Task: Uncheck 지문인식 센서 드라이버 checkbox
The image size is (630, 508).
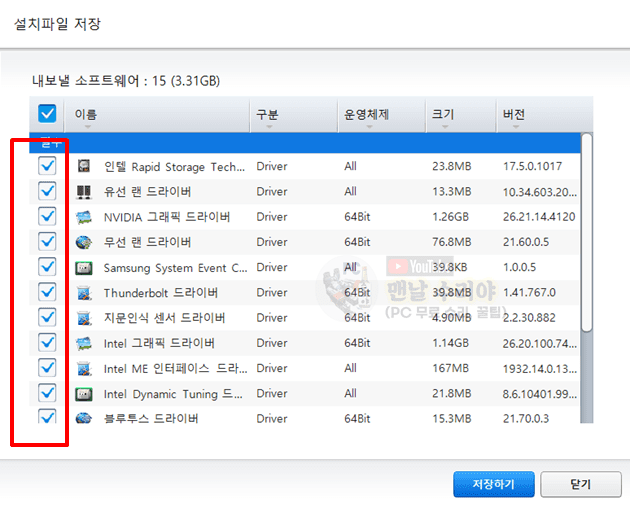Action: point(47,318)
